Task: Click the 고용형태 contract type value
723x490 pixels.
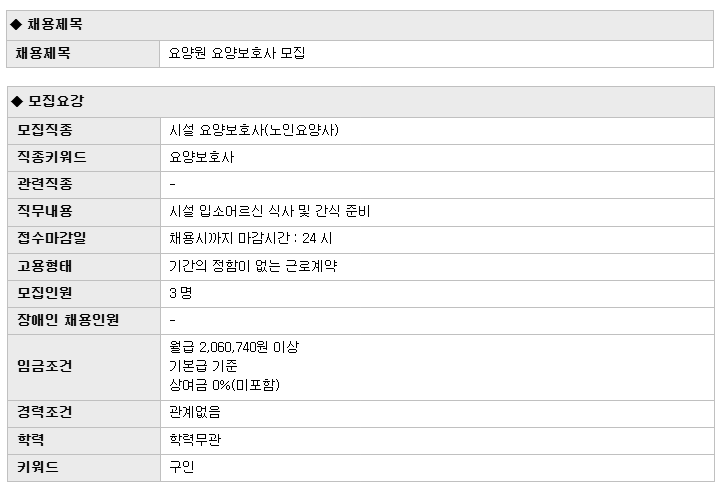Action: (253, 266)
